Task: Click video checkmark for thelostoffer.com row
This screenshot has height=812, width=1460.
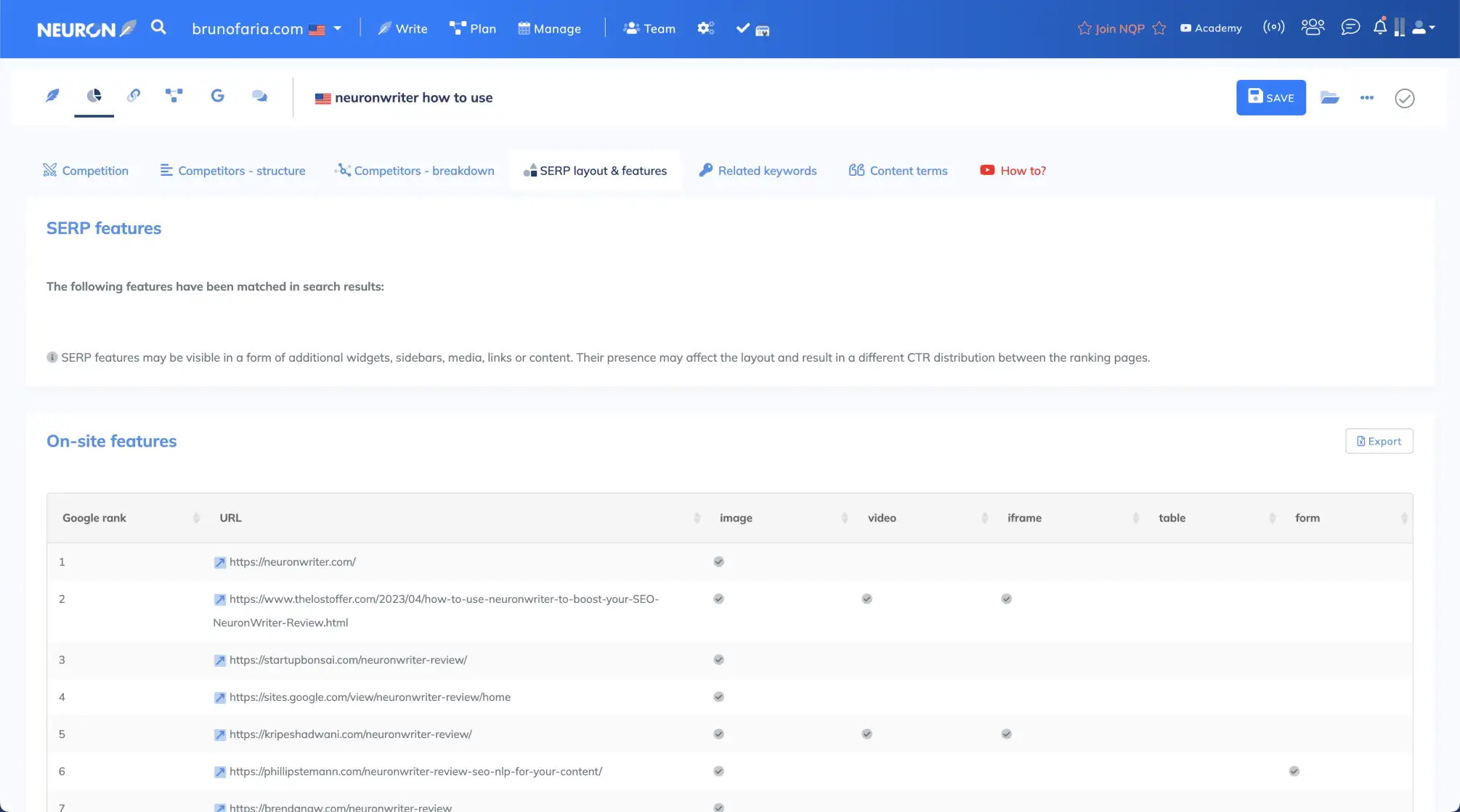Action: 867,599
